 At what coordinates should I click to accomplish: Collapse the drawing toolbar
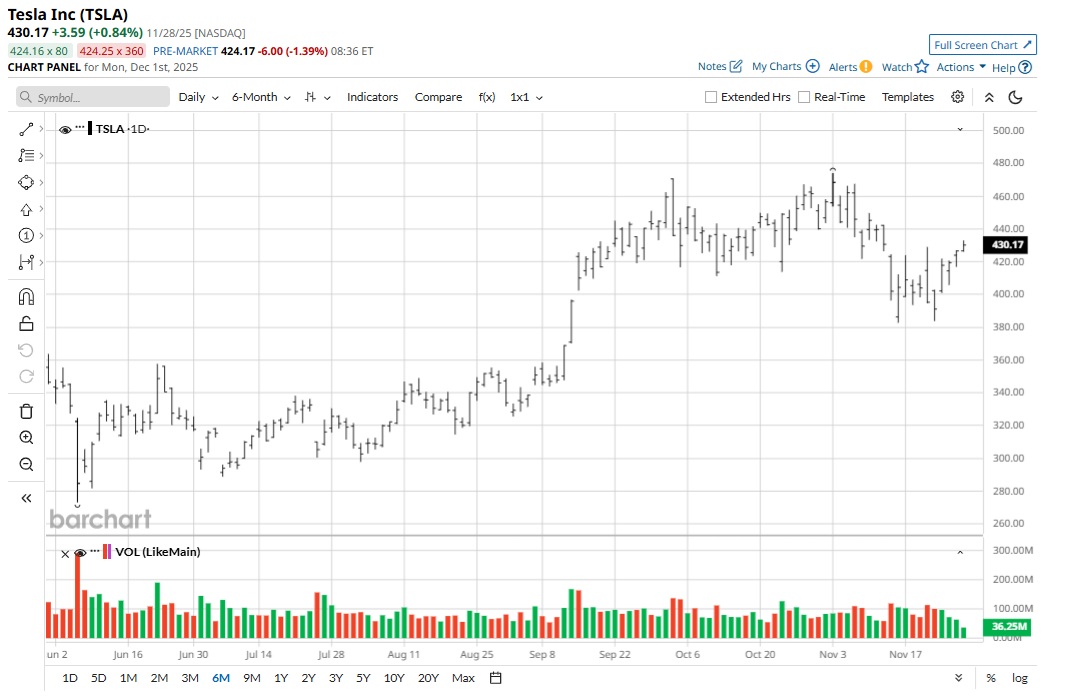26,498
